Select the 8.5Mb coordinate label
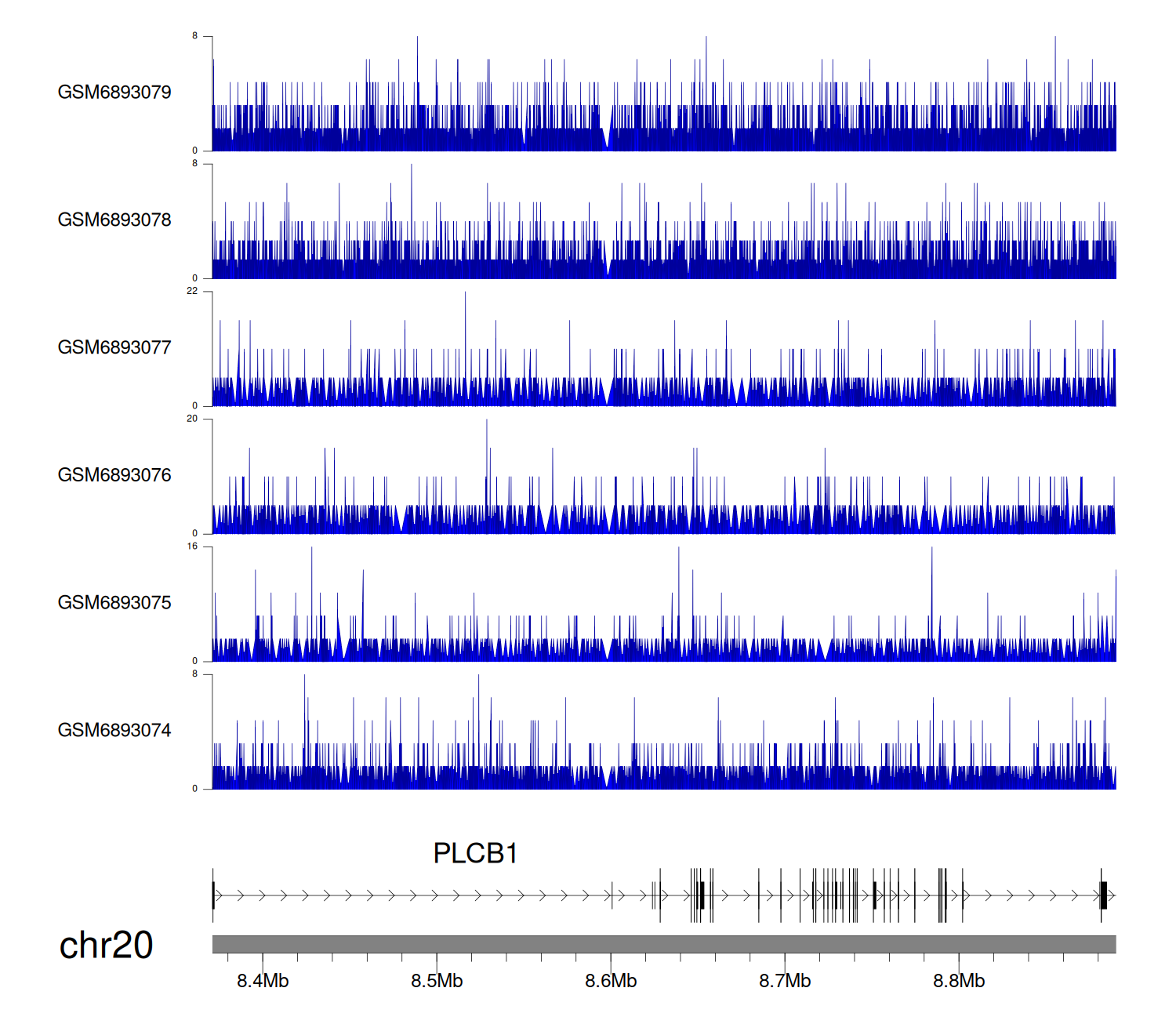The height and width of the screenshot is (1035, 1176). 437,981
